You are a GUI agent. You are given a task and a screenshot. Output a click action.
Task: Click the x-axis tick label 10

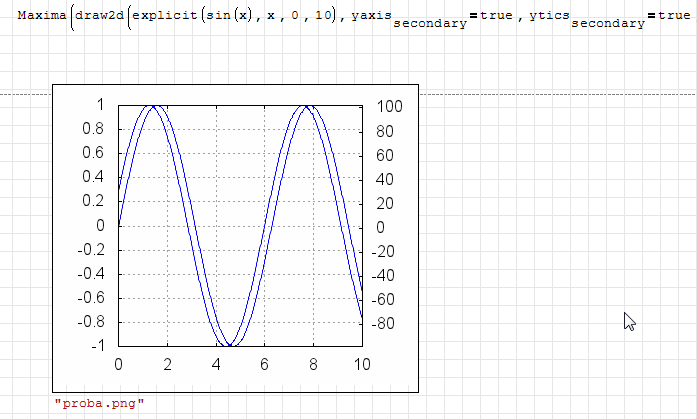[x=361, y=364]
